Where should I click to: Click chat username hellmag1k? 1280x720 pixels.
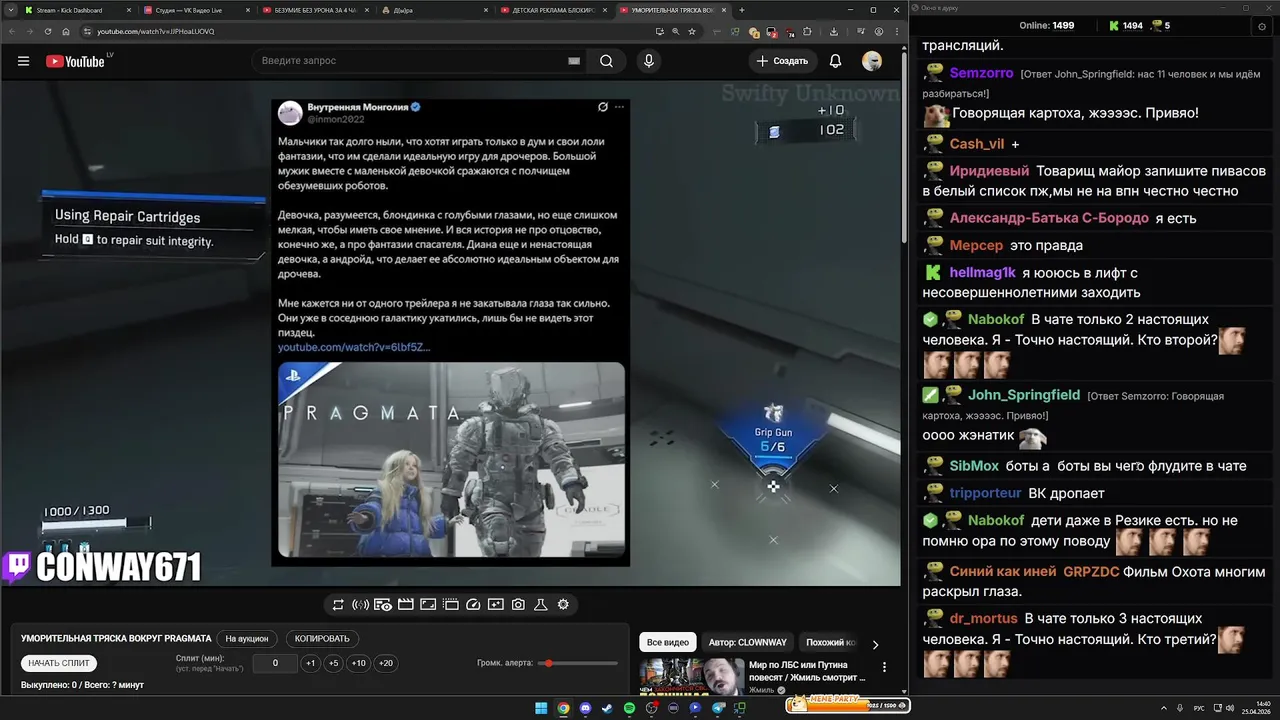pos(982,272)
